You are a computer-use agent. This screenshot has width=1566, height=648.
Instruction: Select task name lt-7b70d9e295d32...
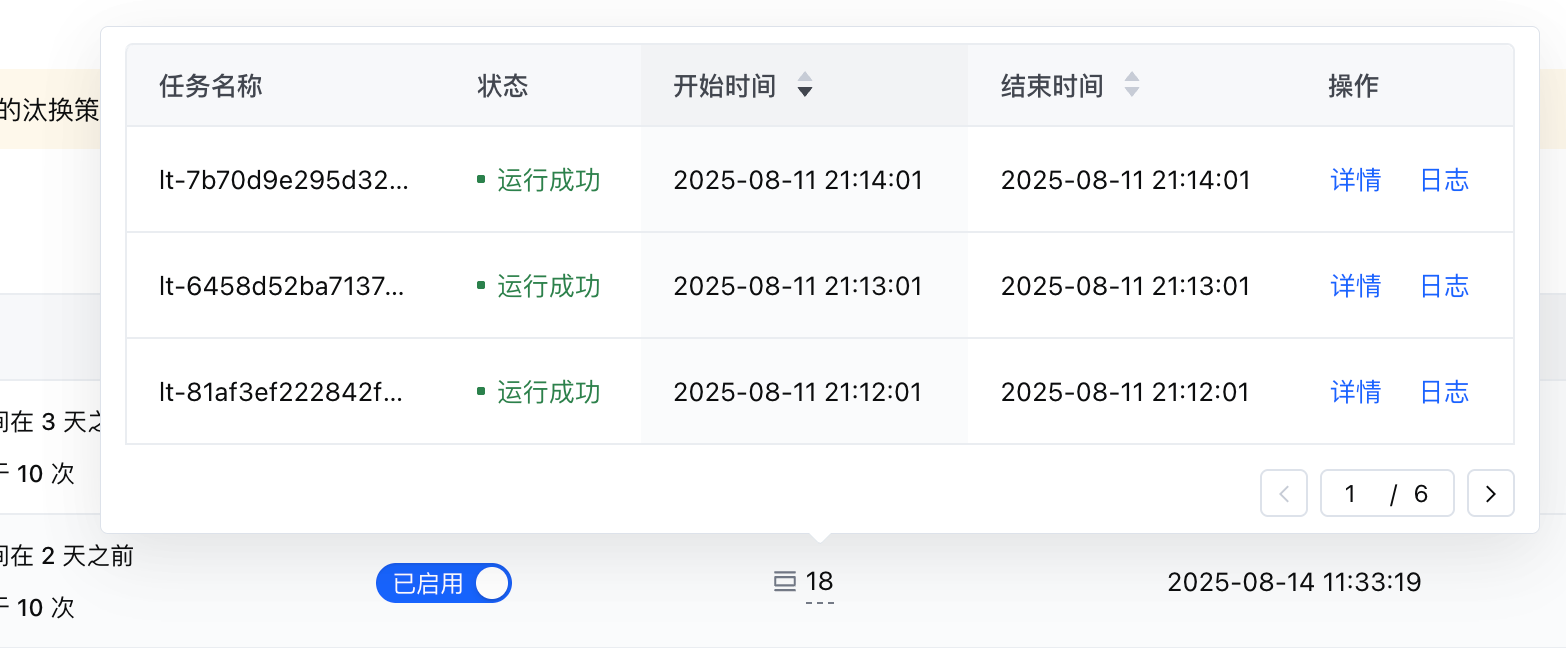click(283, 180)
